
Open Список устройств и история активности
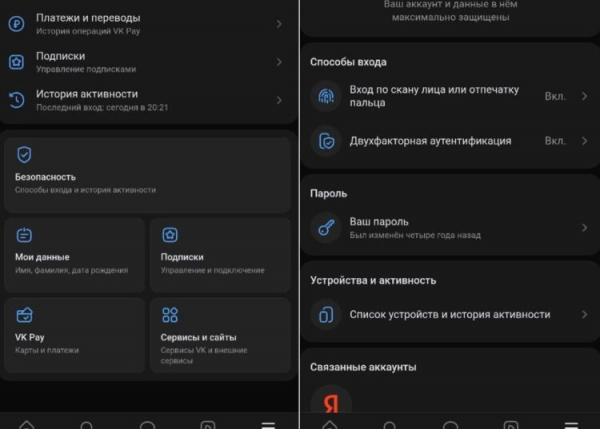pyautogui.click(x=450, y=315)
